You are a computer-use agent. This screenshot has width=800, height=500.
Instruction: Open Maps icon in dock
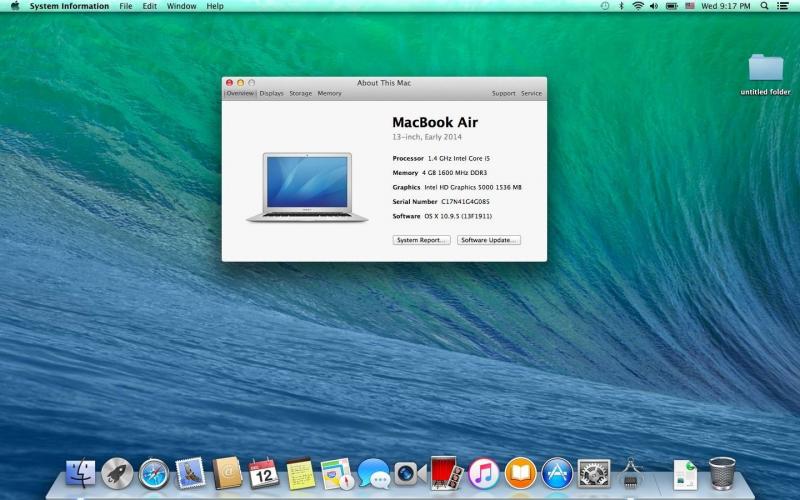[337, 473]
